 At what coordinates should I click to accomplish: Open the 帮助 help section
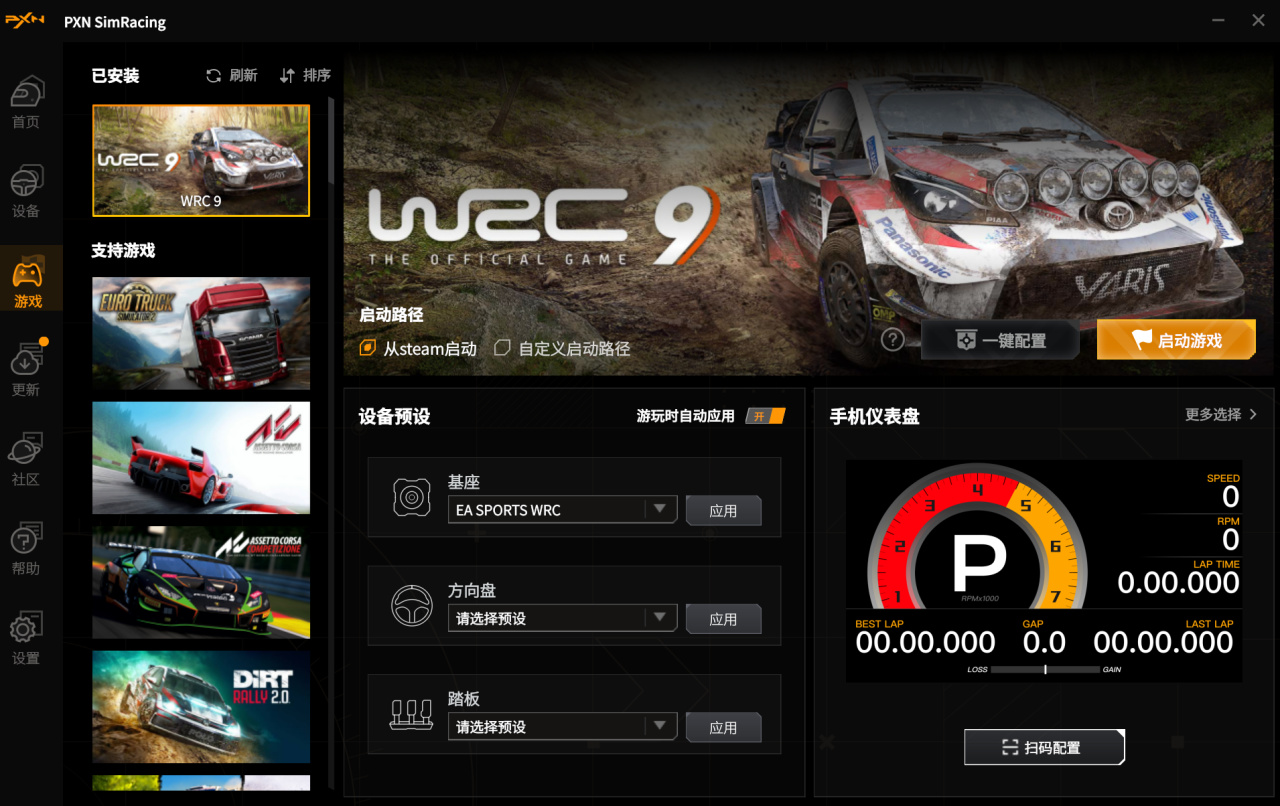26,549
